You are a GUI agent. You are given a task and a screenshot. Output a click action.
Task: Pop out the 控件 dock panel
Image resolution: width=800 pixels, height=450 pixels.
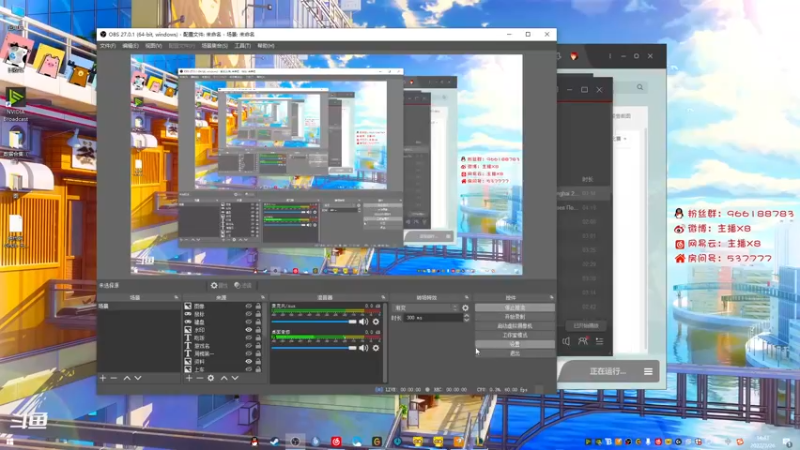pyautogui.click(x=552, y=297)
